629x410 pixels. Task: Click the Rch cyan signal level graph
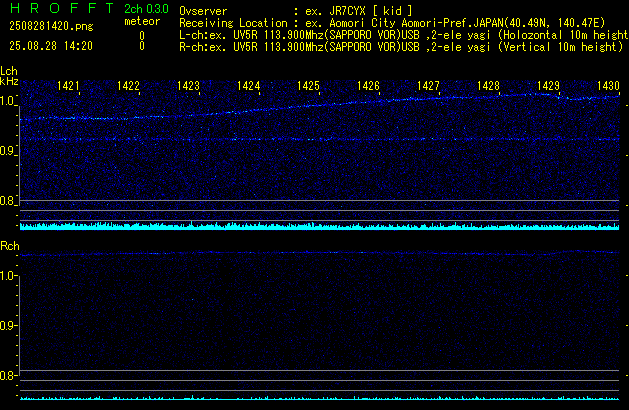coord(319,398)
